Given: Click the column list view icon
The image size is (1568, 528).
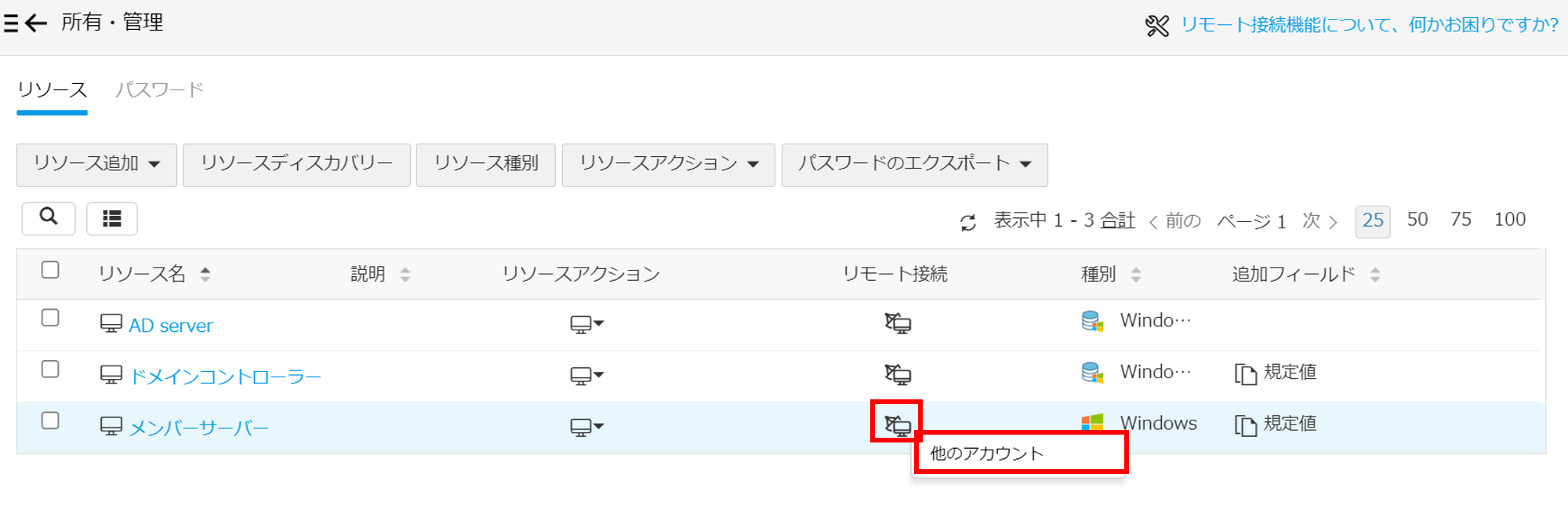Looking at the screenshot, I should 112,219.
